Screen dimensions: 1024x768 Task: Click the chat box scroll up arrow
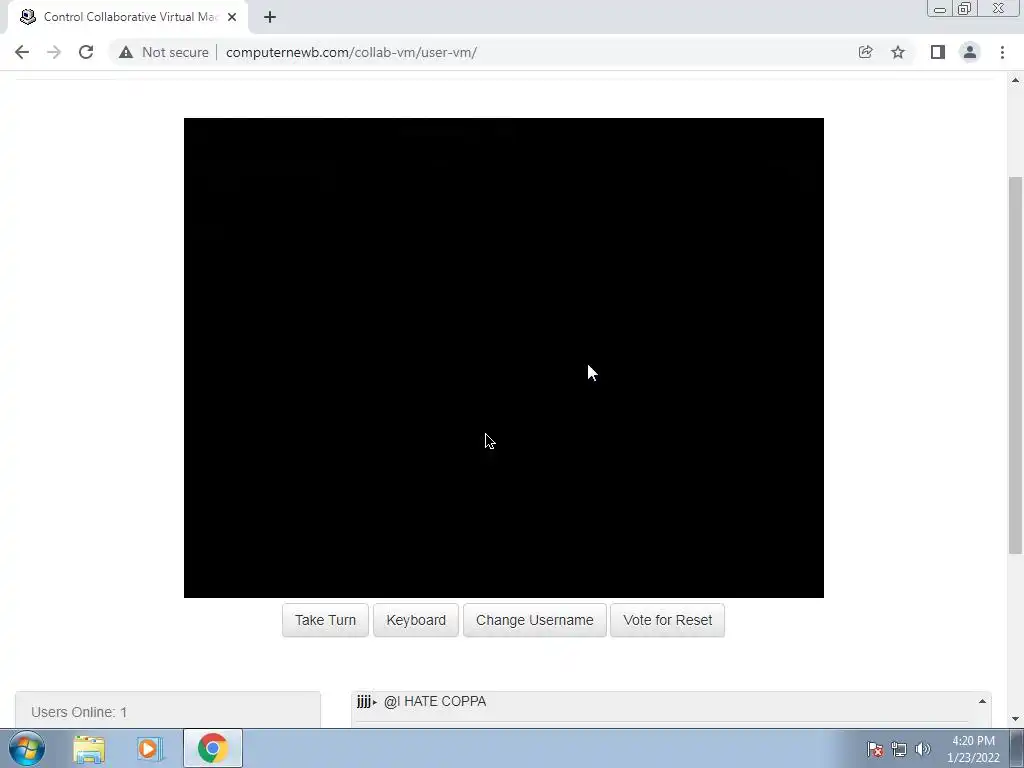tap(982, 701)
